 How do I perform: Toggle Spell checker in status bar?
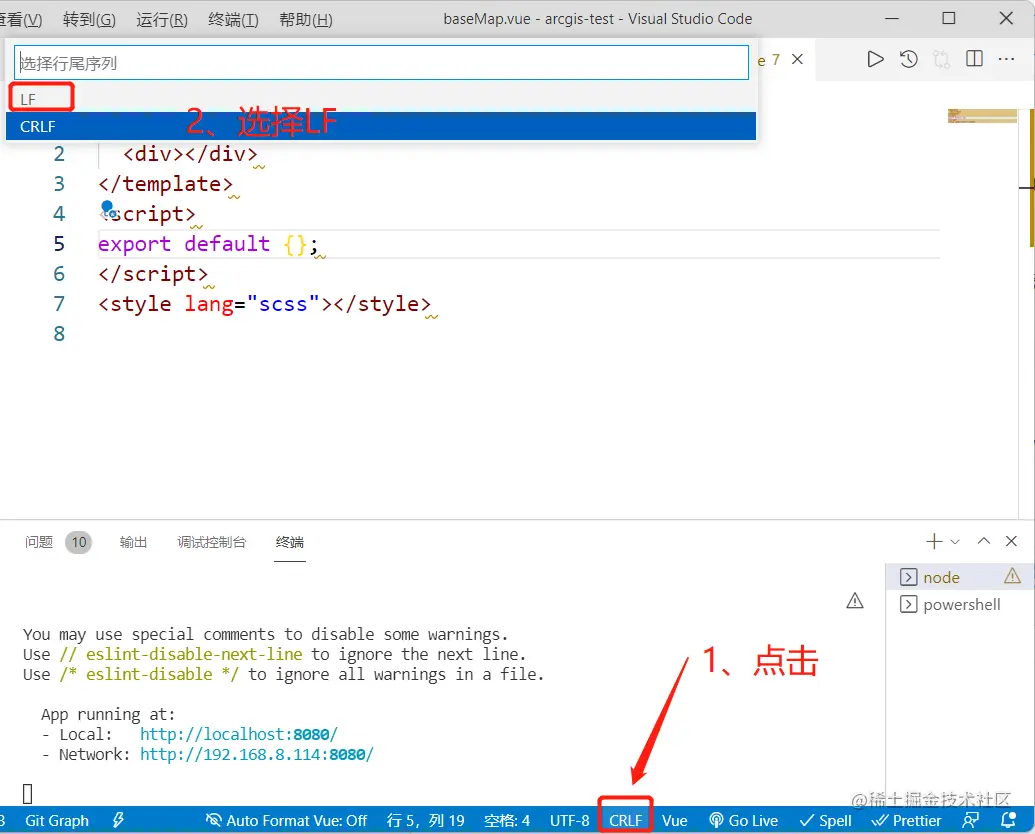825,820
